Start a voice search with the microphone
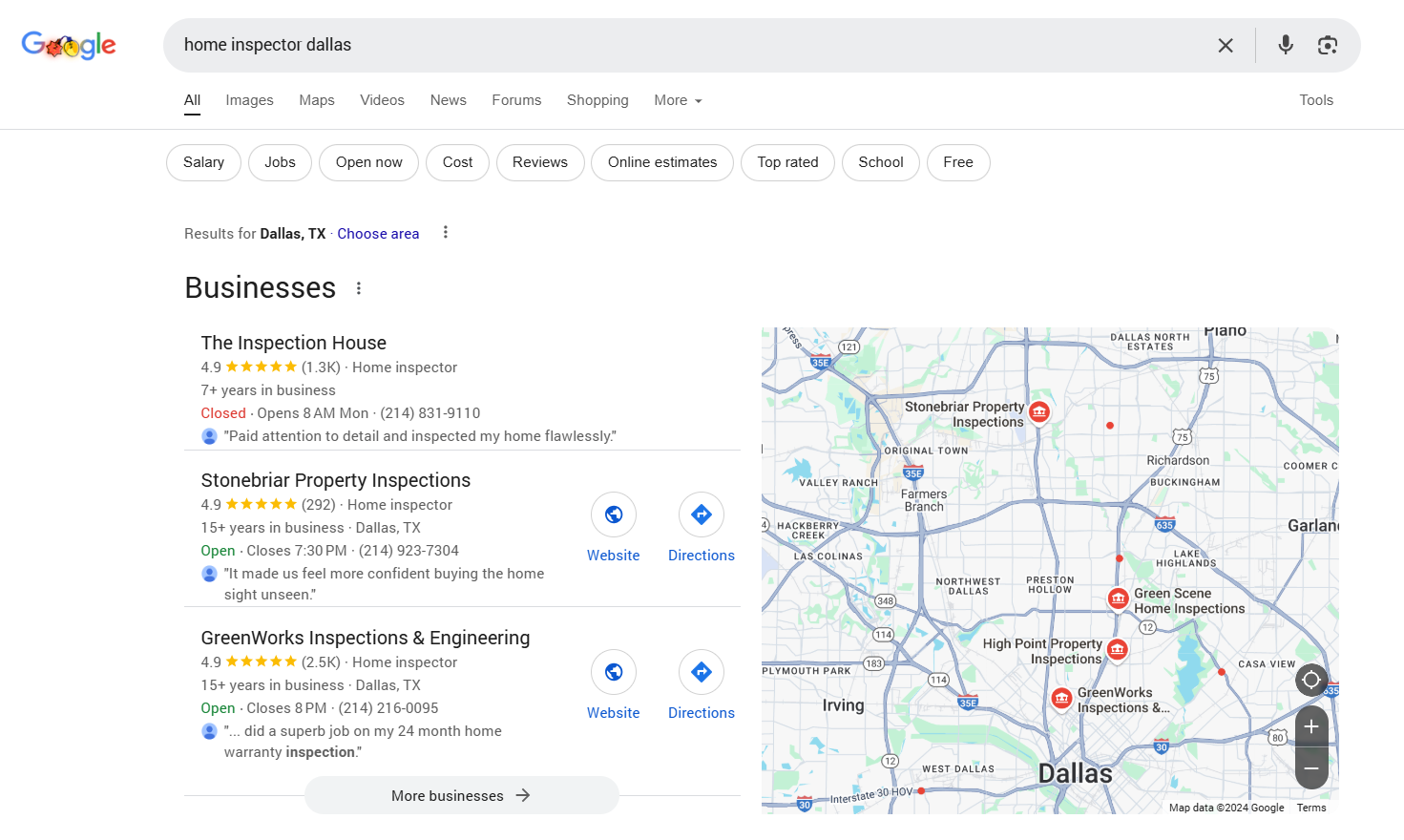The image size is (1404, 840). pyautogui.click(x=1286, y=45)
